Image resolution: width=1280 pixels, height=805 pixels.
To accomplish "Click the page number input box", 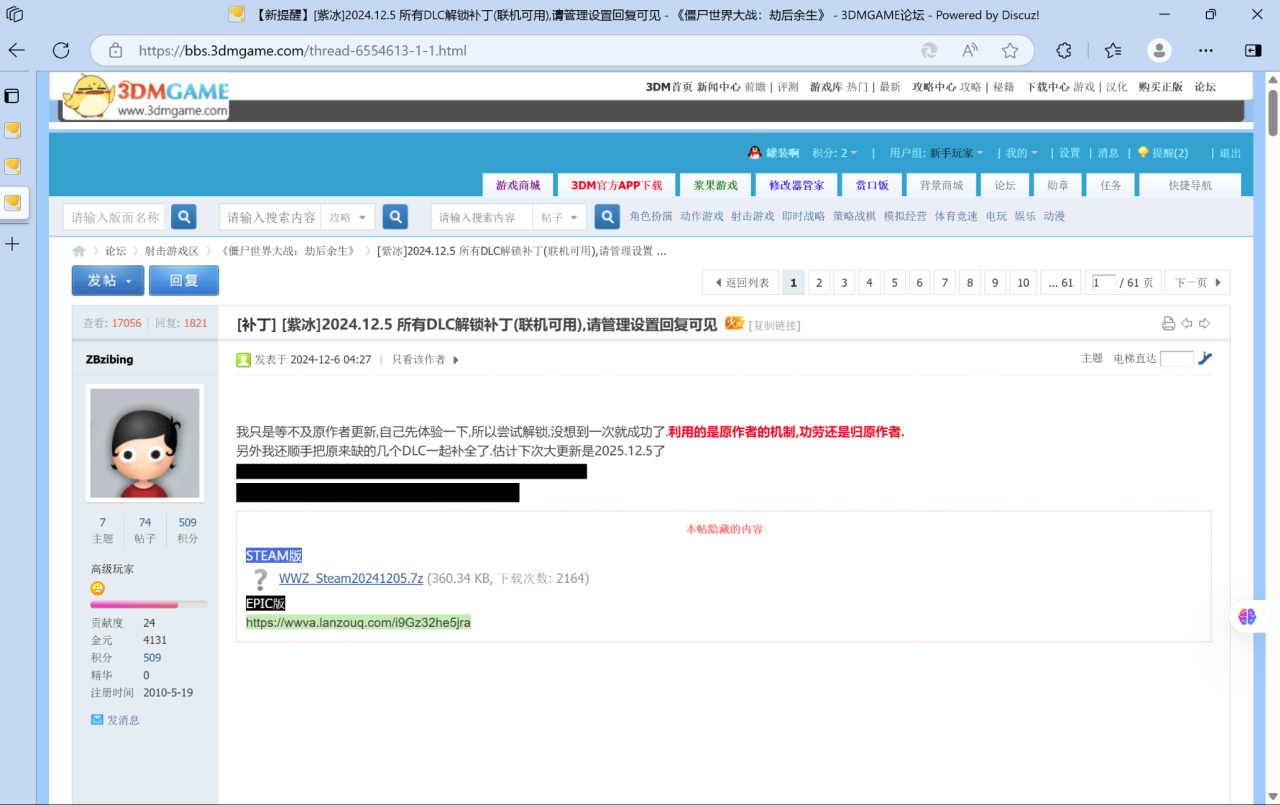I will point(1104,283).
